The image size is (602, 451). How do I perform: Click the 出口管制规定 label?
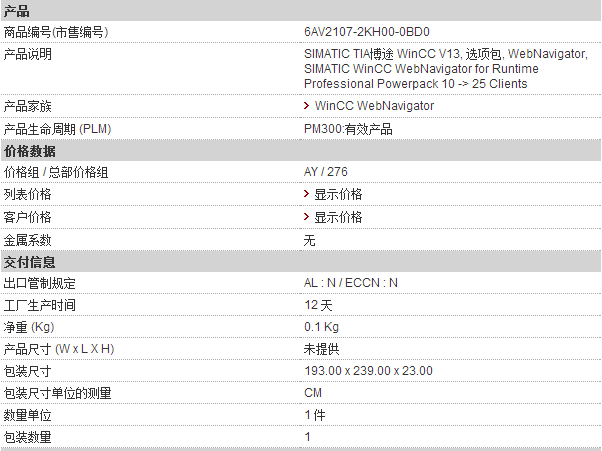[40, 283]
